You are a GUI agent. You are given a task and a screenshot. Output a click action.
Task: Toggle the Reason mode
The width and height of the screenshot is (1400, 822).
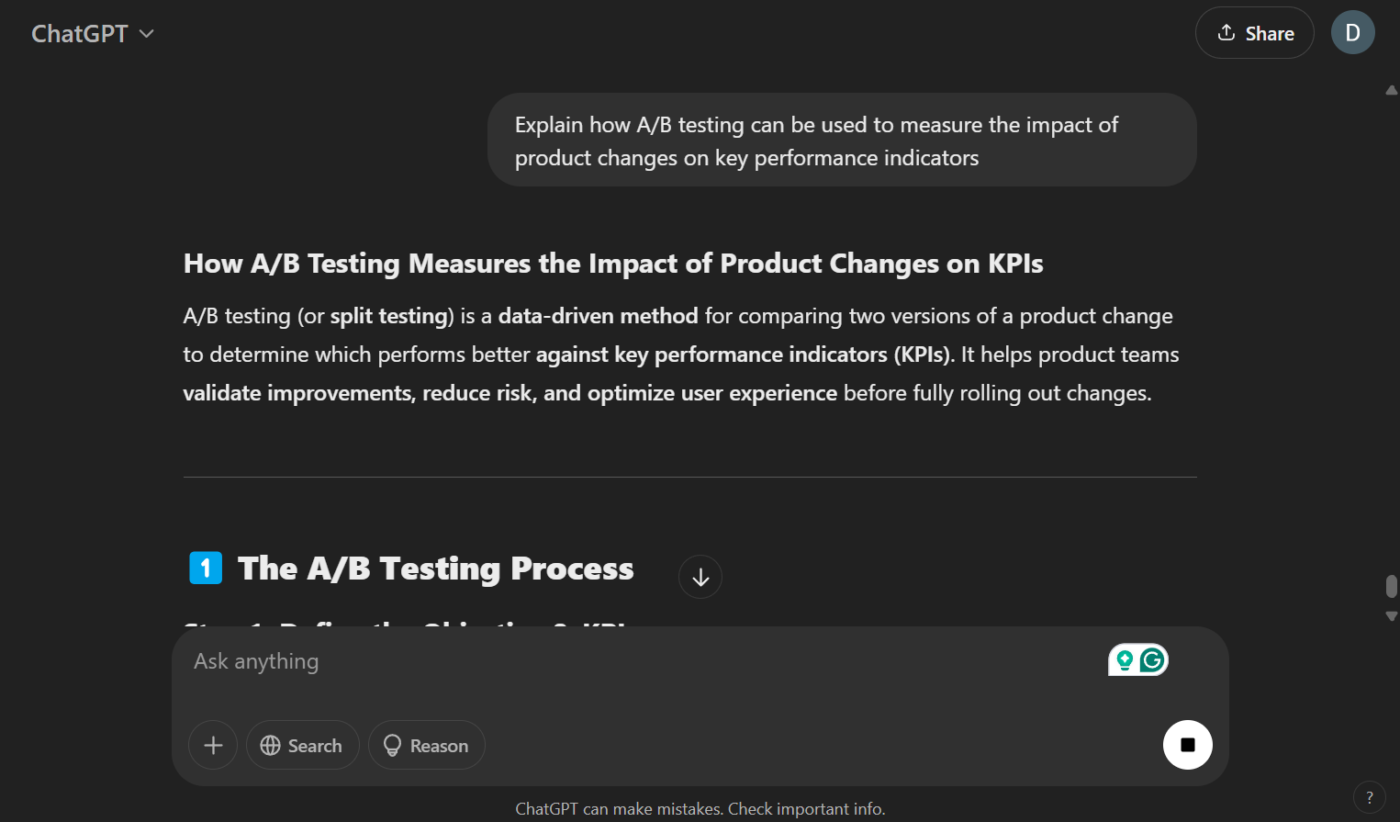pos(426,745)
